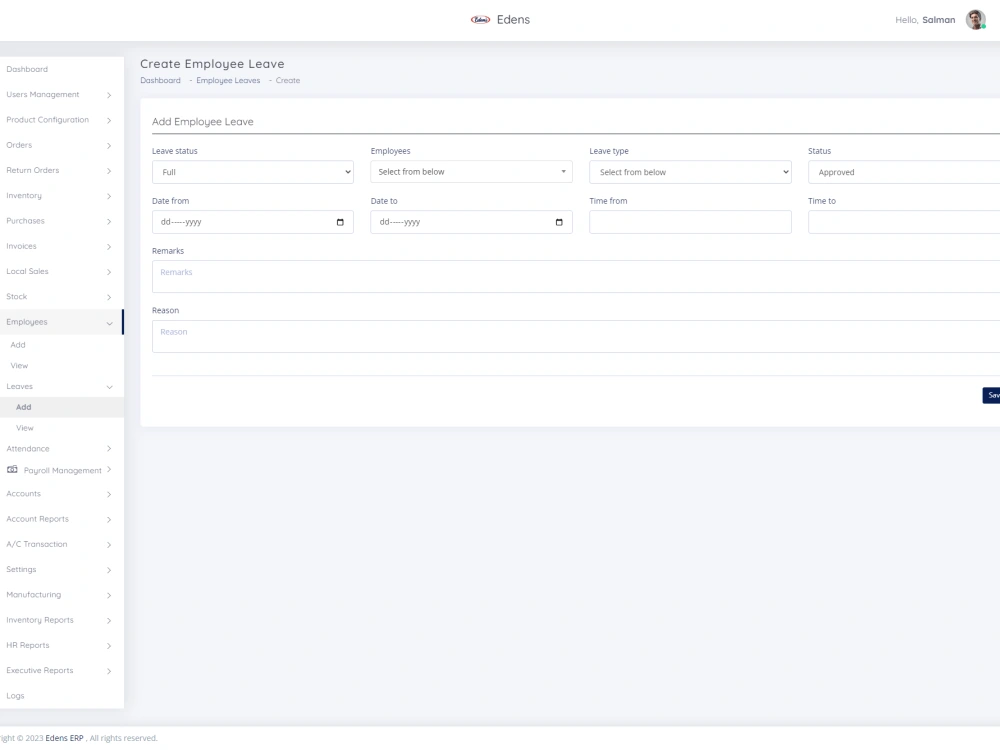The height and width of the screenshot is (750, 1000).
Task: Focus the Date from input field
Action: [x=253, y=222]
